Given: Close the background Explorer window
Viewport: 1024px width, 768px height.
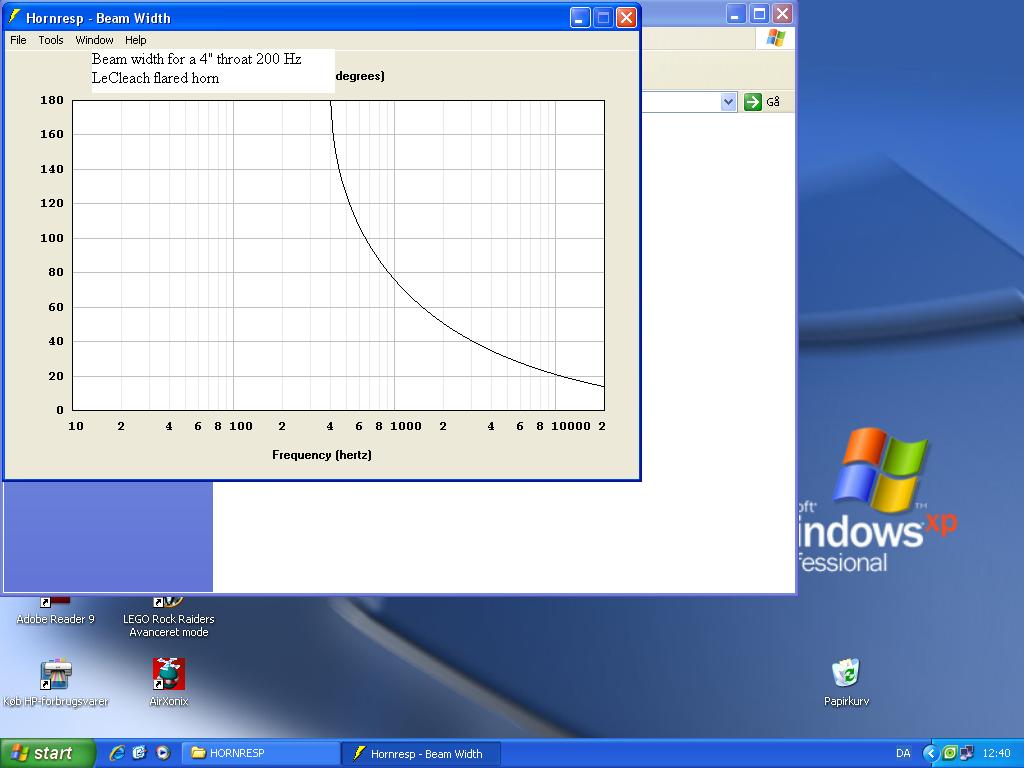Looking at the screenshot, I should 782,14.
